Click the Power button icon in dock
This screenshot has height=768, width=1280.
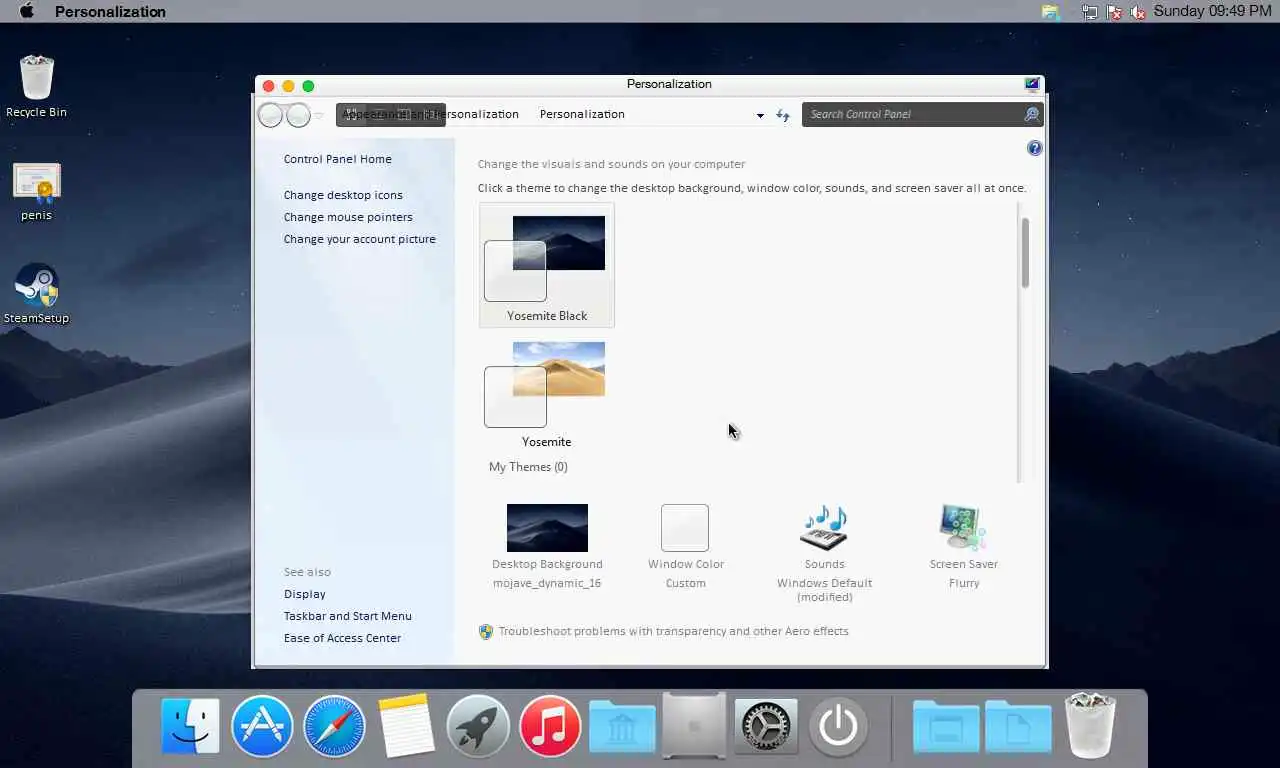(x=838, y=725)
